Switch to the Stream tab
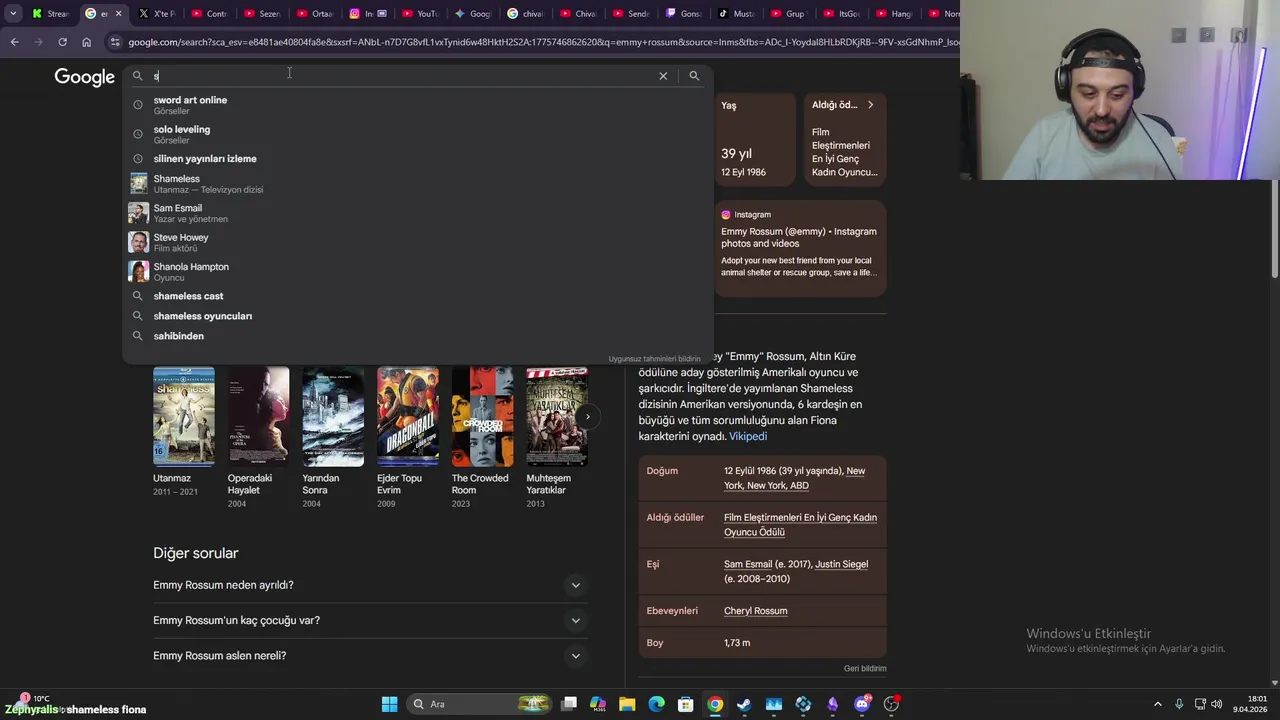This screenshot has height=720, width=1280. click(51, 14)
